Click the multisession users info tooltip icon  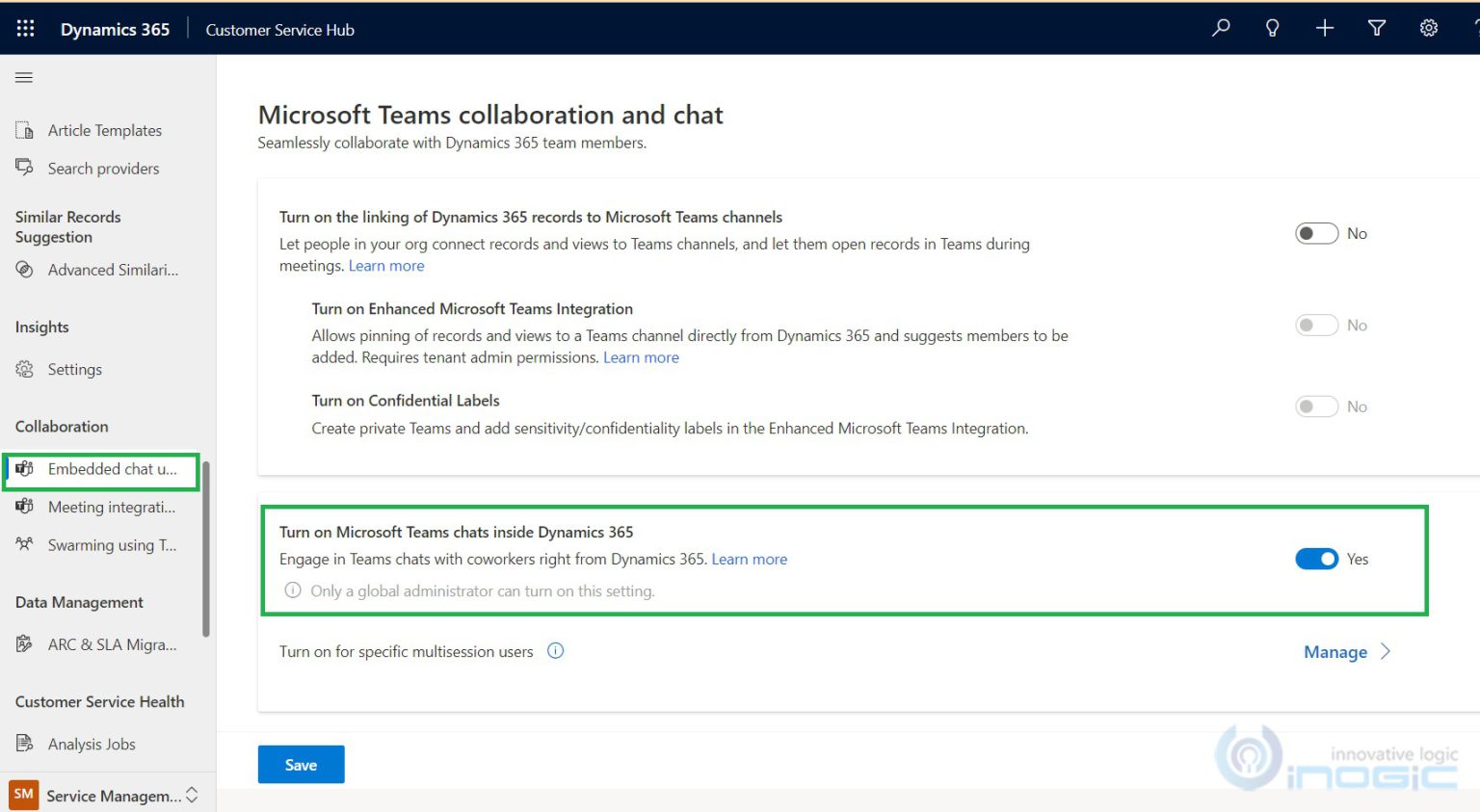point(555,650)
